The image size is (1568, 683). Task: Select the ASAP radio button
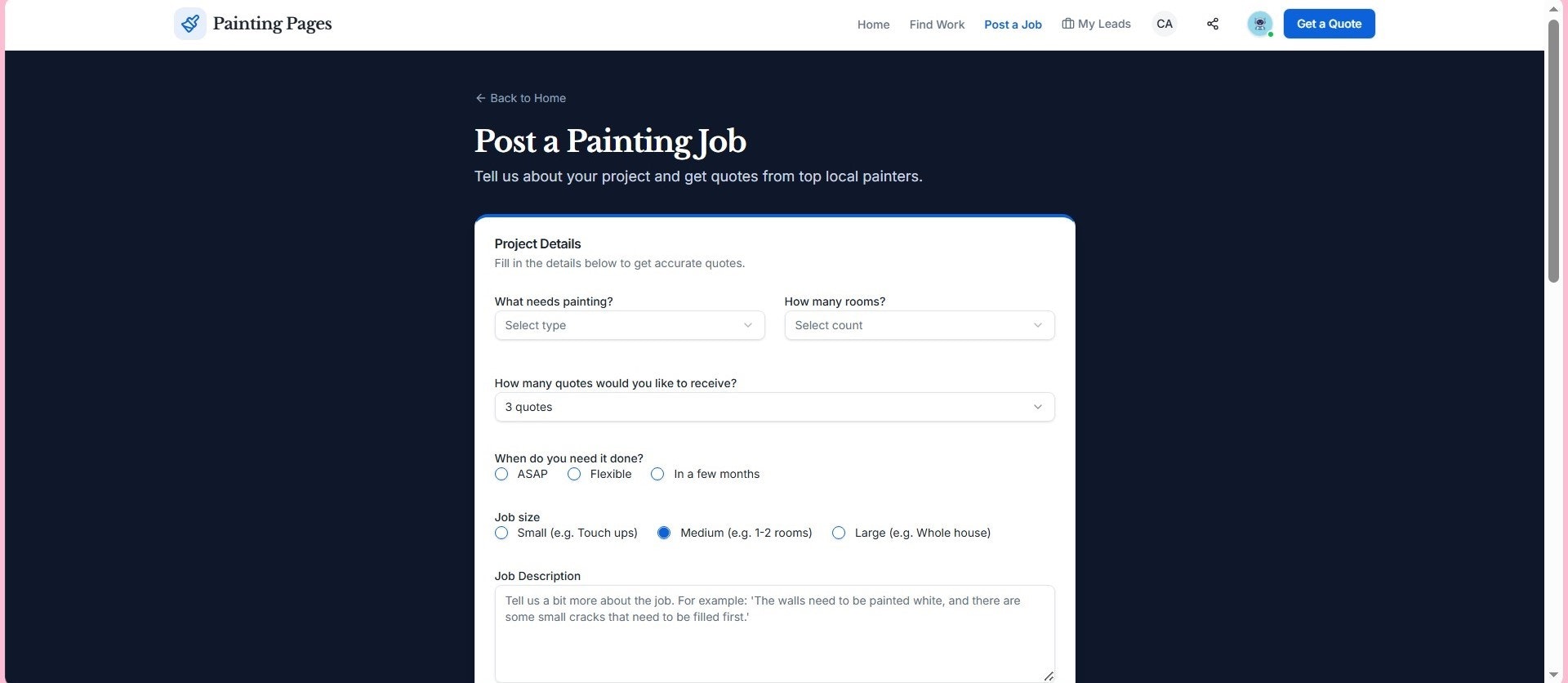click(501, 474)
